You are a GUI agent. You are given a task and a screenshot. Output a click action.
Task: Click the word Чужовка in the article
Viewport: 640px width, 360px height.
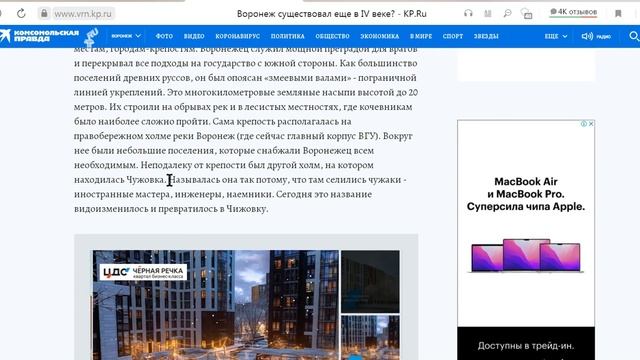145,180
